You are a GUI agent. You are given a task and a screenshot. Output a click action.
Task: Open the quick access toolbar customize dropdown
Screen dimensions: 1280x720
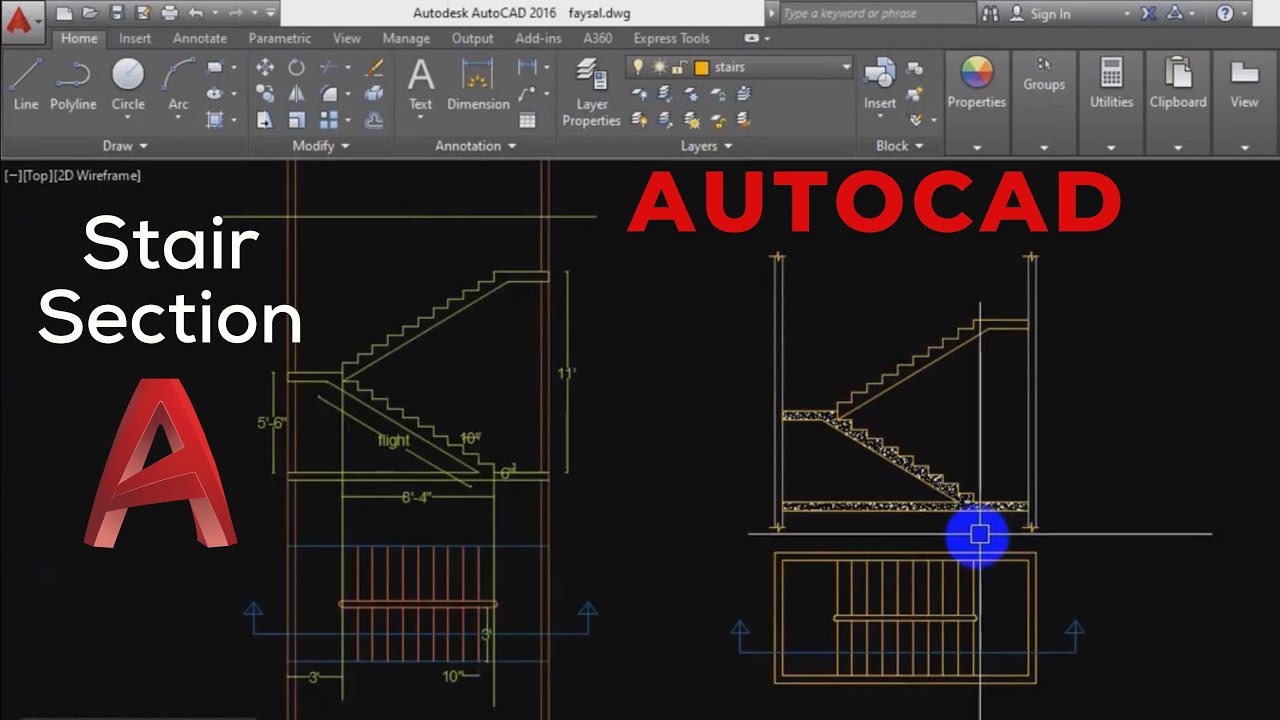coord(270,13)
